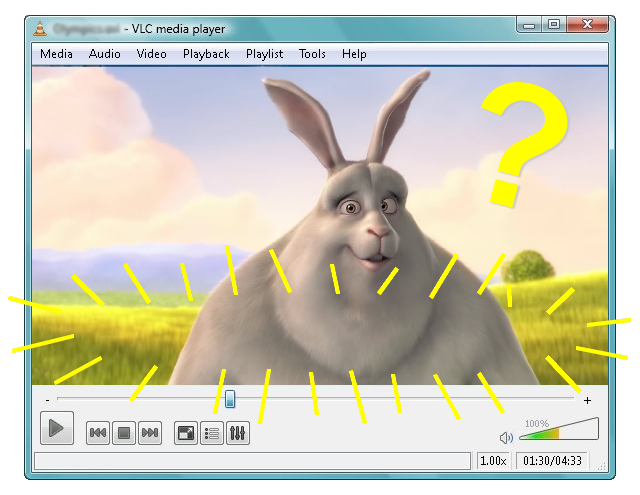Viewport: 640px width, 495px height.
Task: Start playback with the Play button
Action: [x=57, y=428]
